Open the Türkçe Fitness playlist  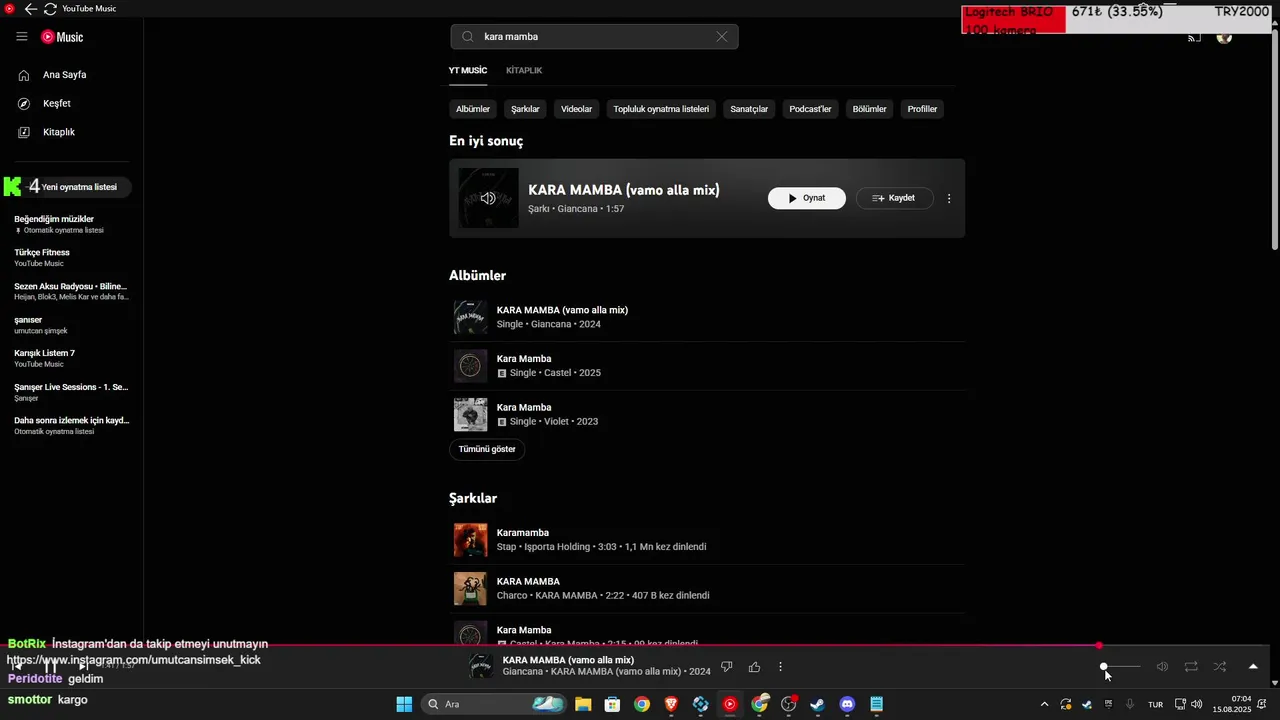pyautogui.click(x=72, y=257)
